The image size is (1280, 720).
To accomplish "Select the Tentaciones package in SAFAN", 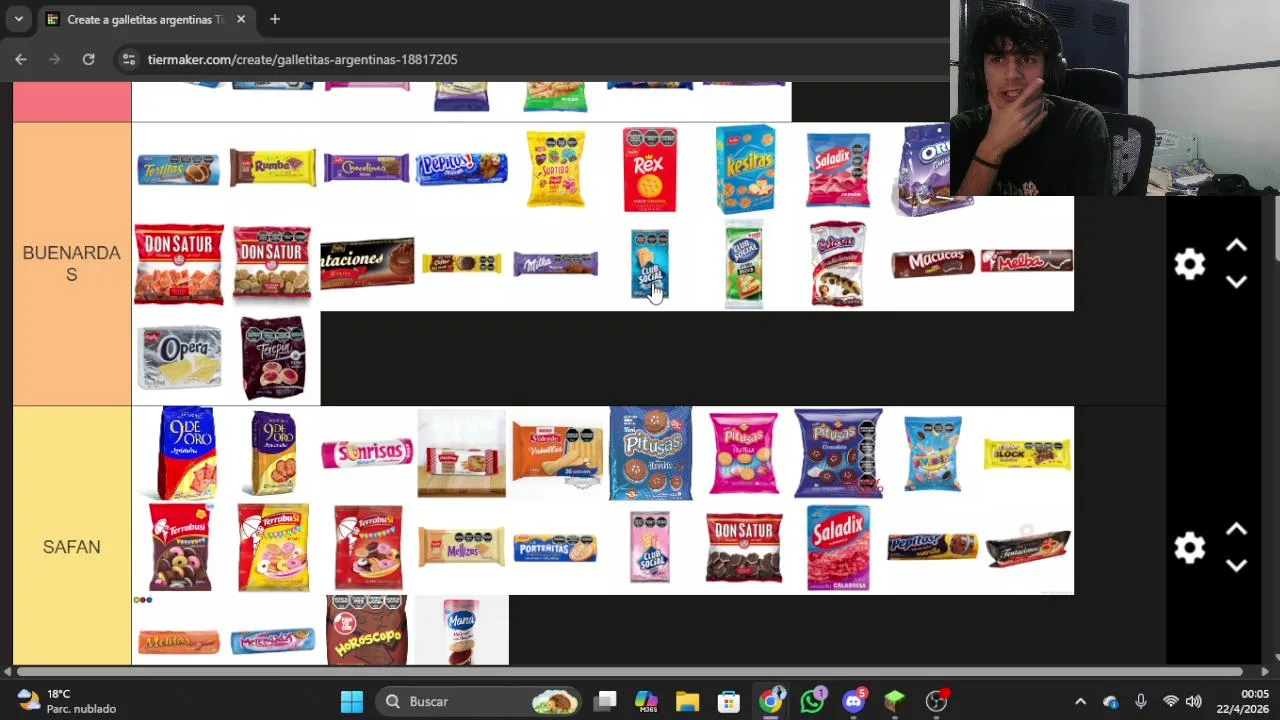I will [1027, 547].
